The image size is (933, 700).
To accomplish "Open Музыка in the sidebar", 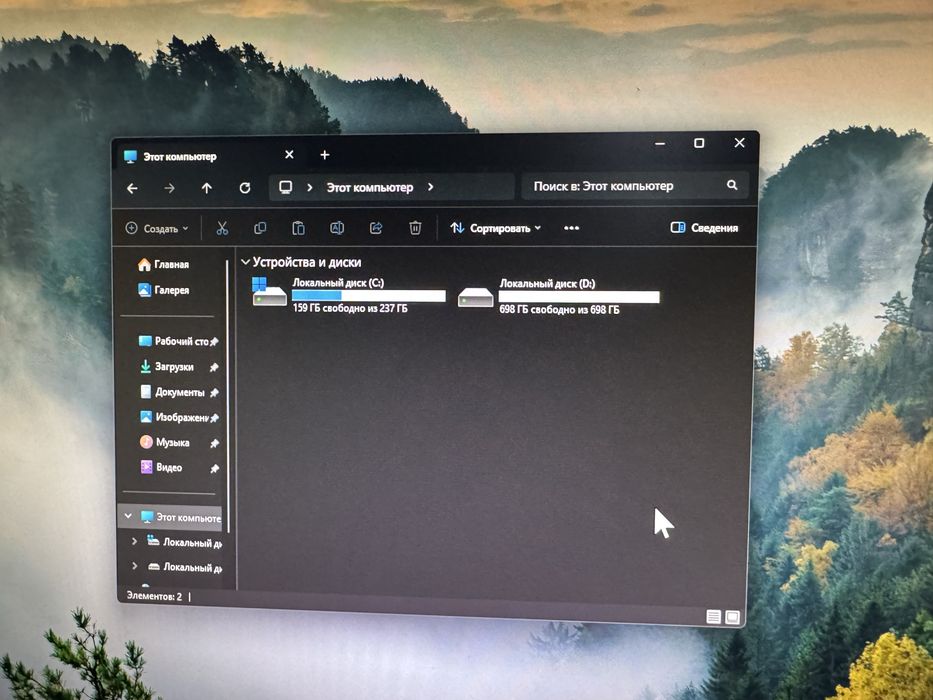I will (x=165, y=442).
